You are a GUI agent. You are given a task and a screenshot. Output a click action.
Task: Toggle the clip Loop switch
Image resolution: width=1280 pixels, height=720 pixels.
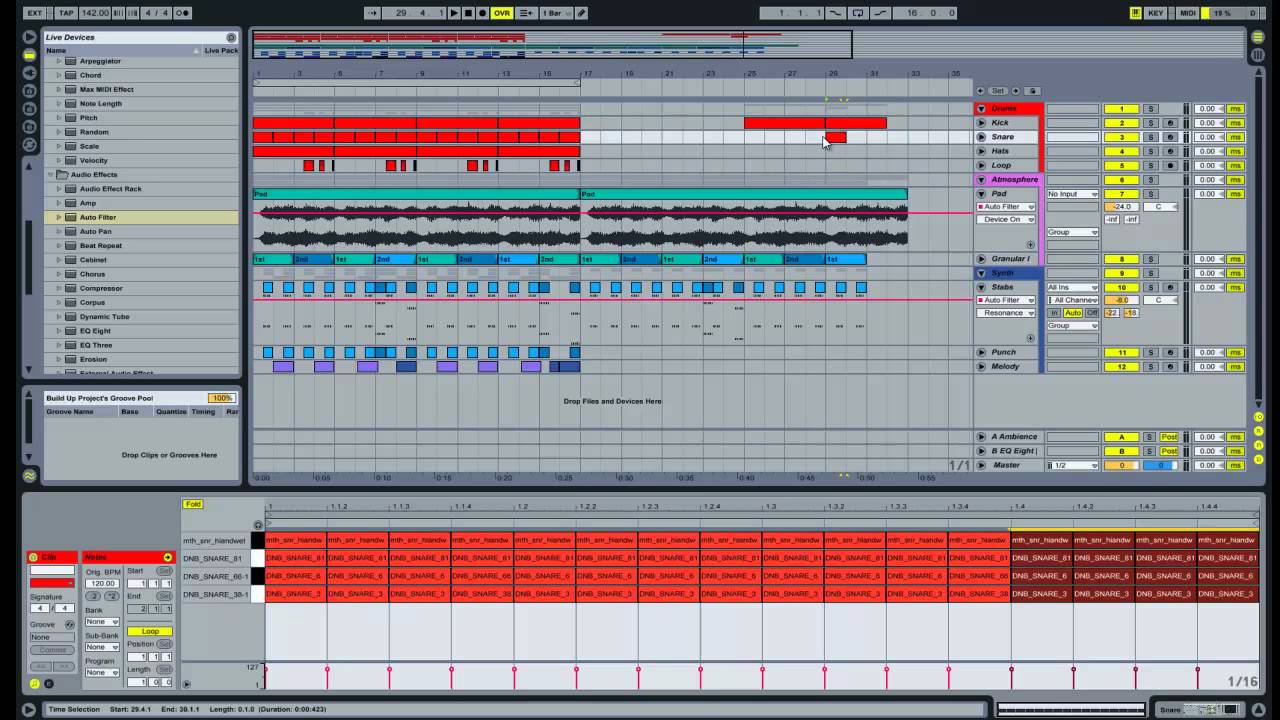[x=150, y=631]
